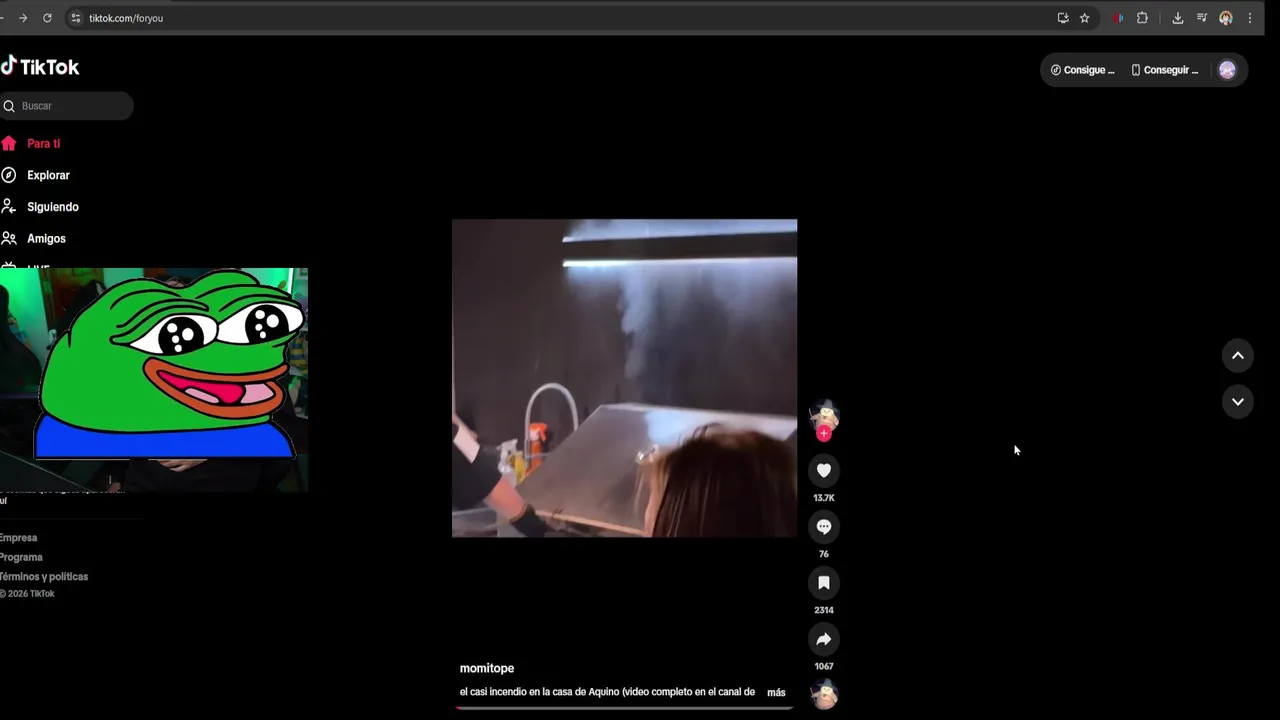Open Términos y políticas footer link
The height and width of the screenshot is (720, 1280).
tap(44, 577)
